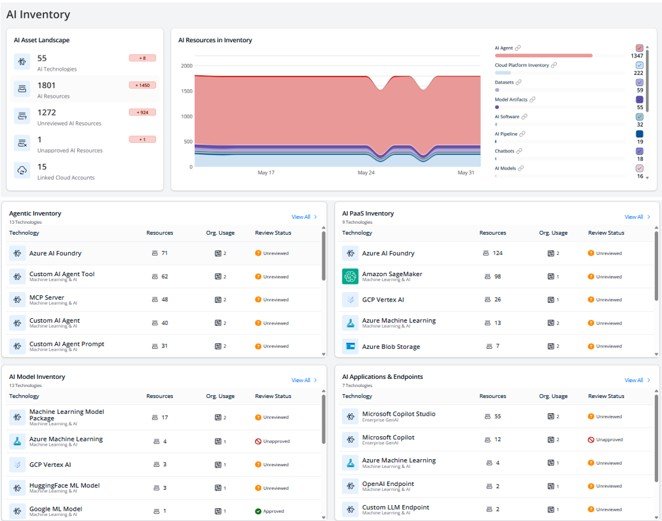
Task: Toggle the Chatbots legend checkbox
Action: [x=639, y=151]
